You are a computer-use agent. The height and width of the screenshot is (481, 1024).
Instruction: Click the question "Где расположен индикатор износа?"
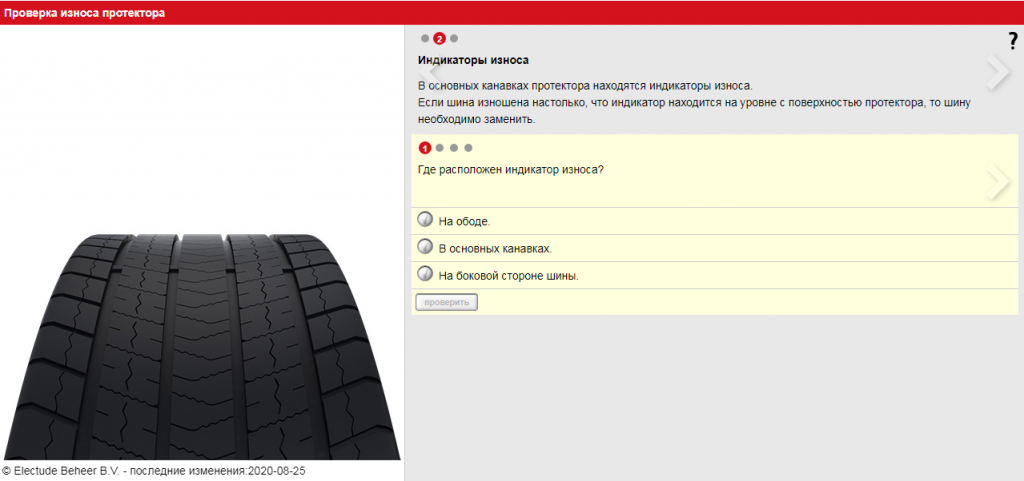click(510, 170)
